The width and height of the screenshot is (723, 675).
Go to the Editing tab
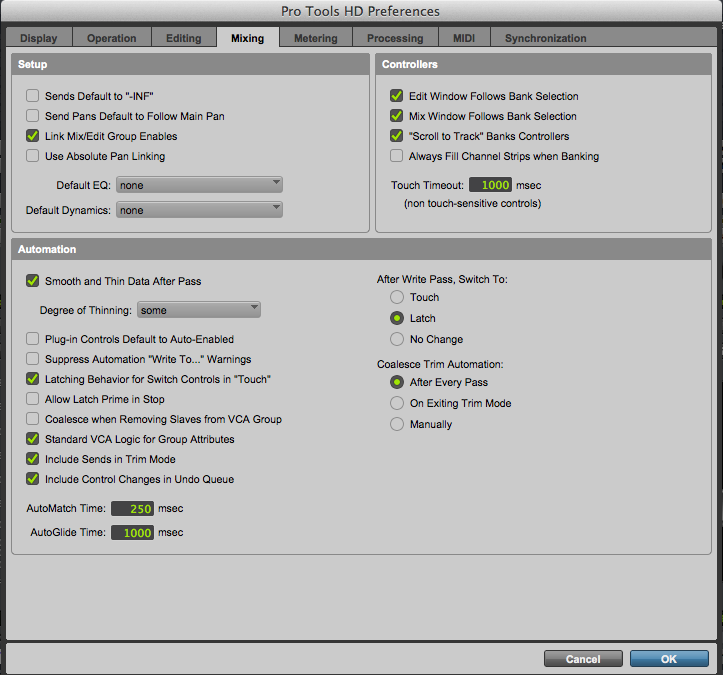[x=184, y=38]
